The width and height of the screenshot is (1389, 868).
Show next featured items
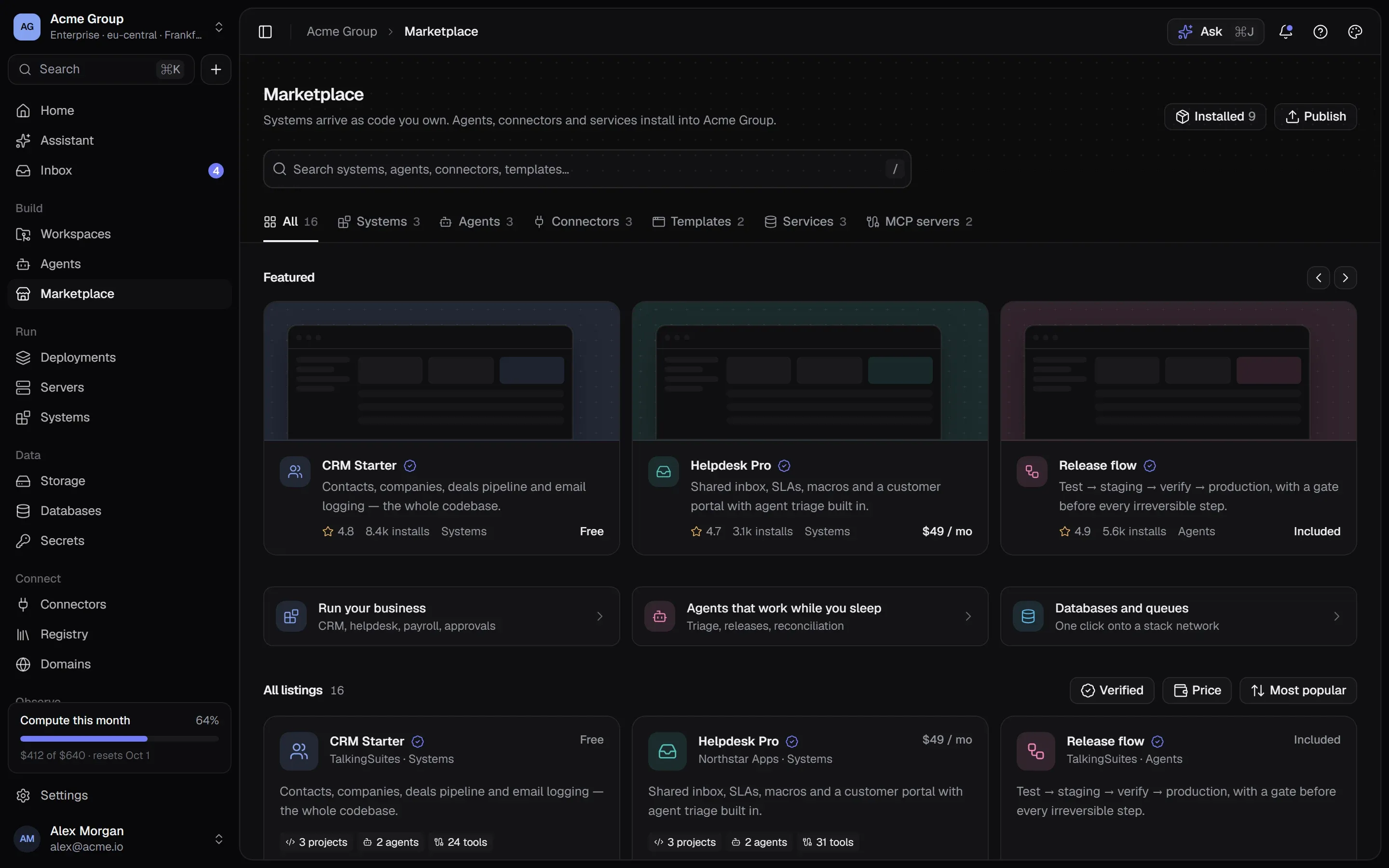pos(1346,278)
